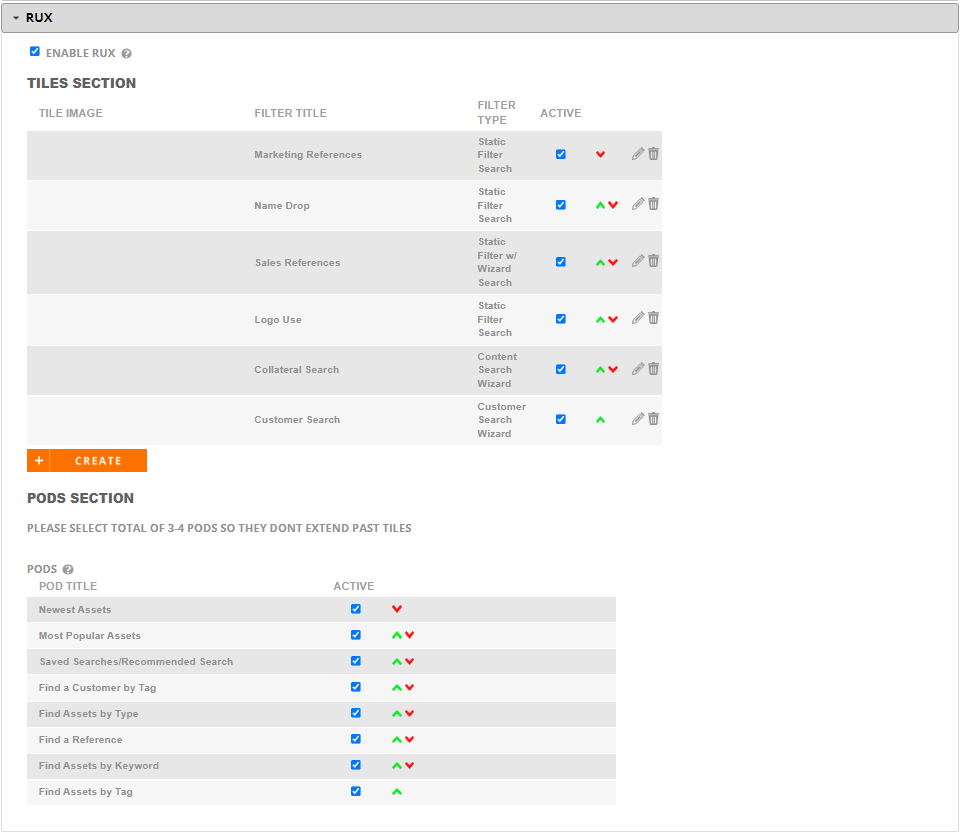Select the Newest Assets pod title
This screenshot has width=962, height=836.
[75, 610]
